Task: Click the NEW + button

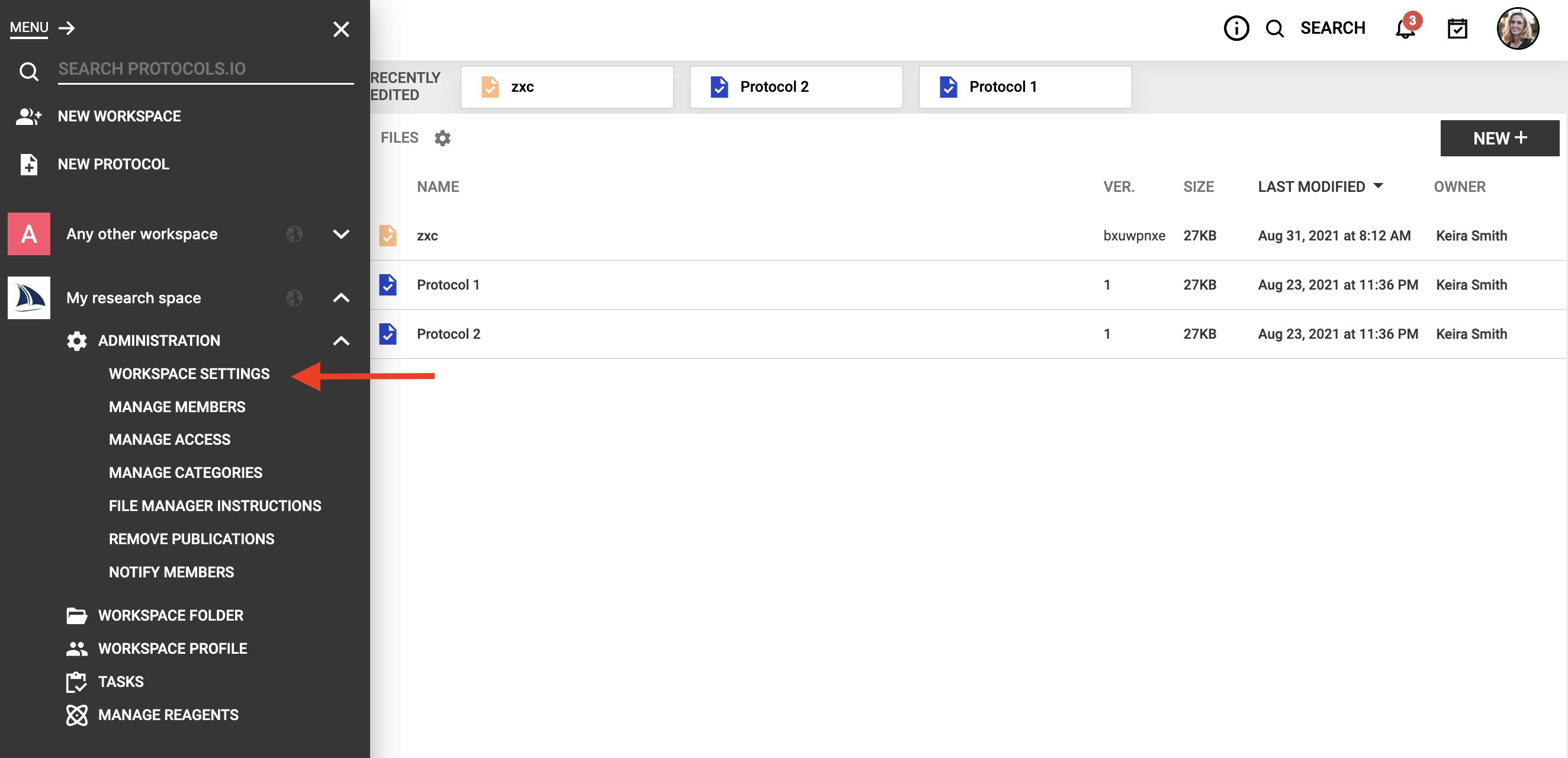Action: 1499,138
